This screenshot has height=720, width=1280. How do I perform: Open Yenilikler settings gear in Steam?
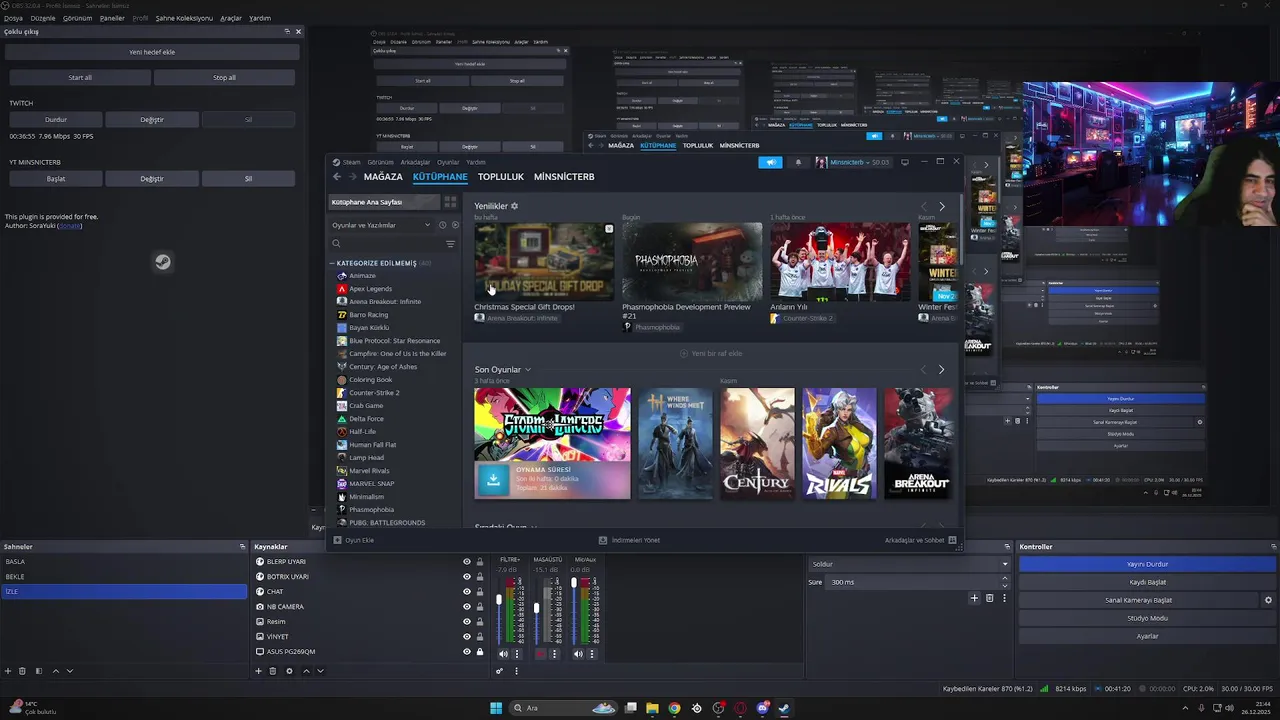point(515,206)
